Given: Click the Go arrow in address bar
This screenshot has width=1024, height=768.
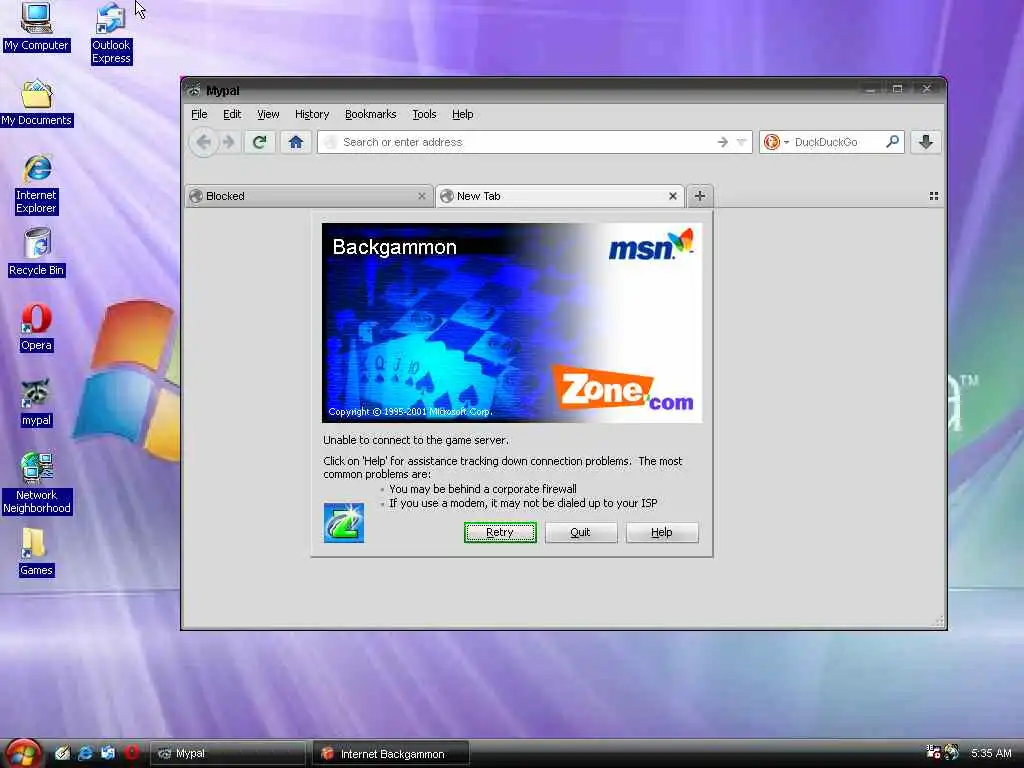Looking at the screenshot, I should tap(722, 142).
